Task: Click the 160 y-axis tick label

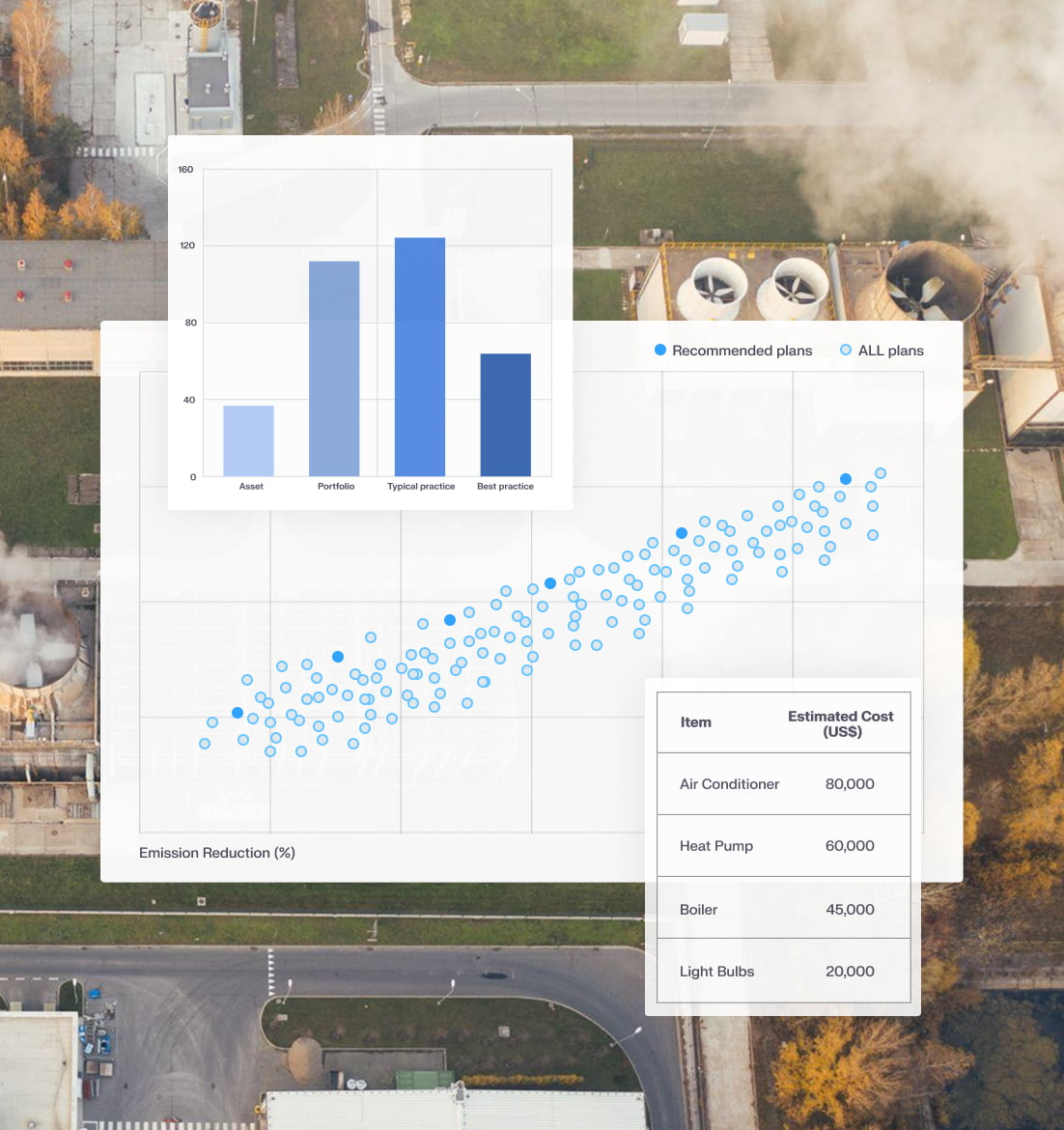Action: click(x=185, y=170)
